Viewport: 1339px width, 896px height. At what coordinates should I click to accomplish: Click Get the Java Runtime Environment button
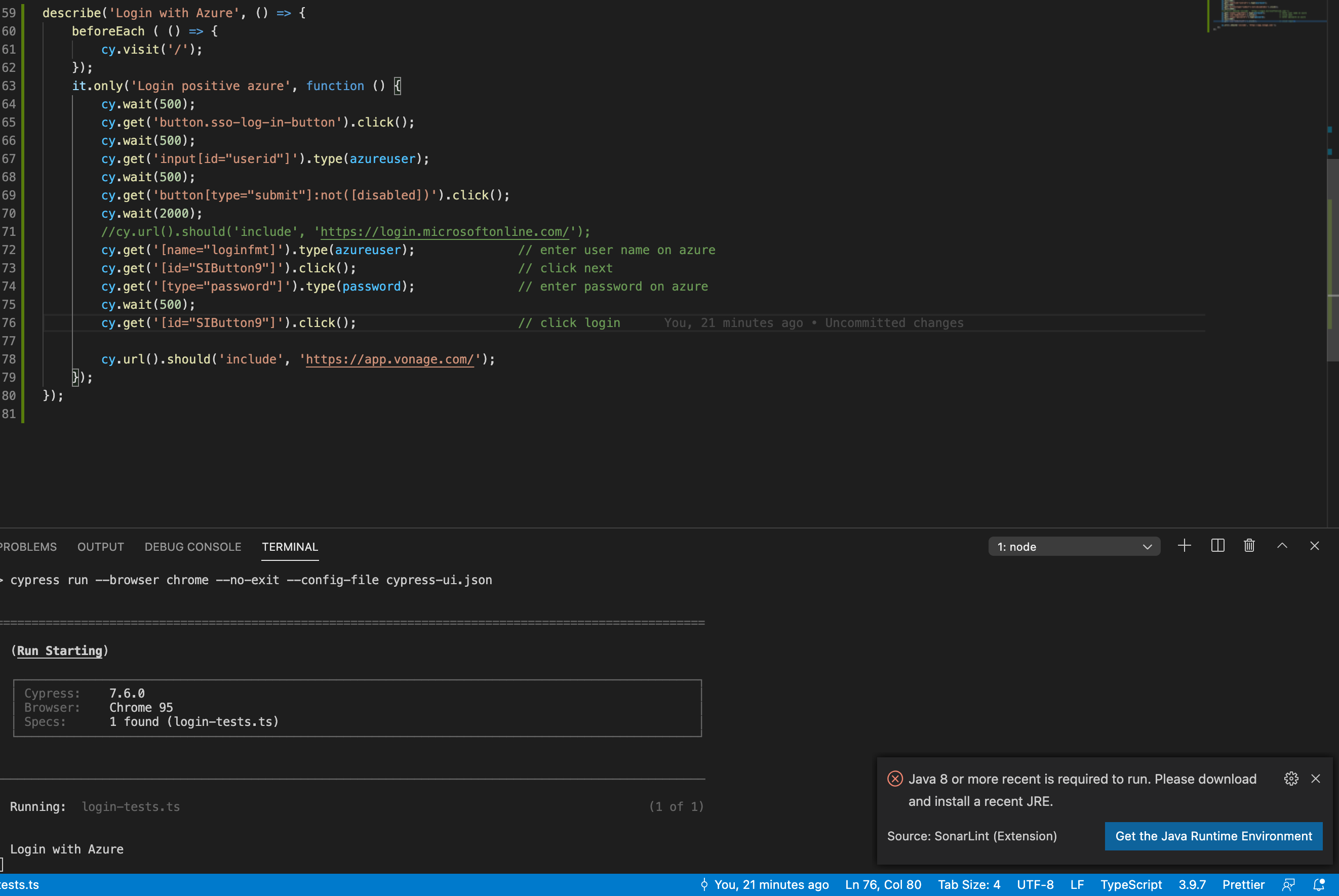coord(1213,836)
